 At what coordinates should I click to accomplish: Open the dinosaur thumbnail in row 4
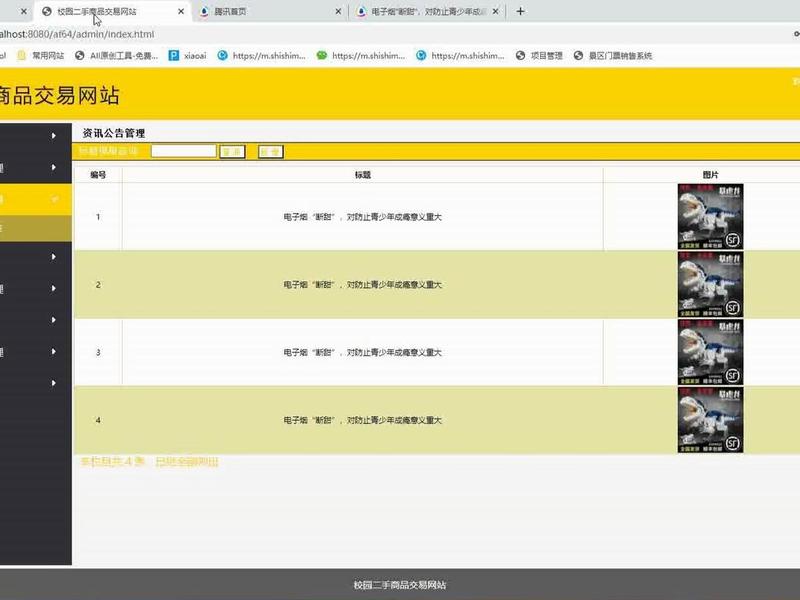pos(710,420)
